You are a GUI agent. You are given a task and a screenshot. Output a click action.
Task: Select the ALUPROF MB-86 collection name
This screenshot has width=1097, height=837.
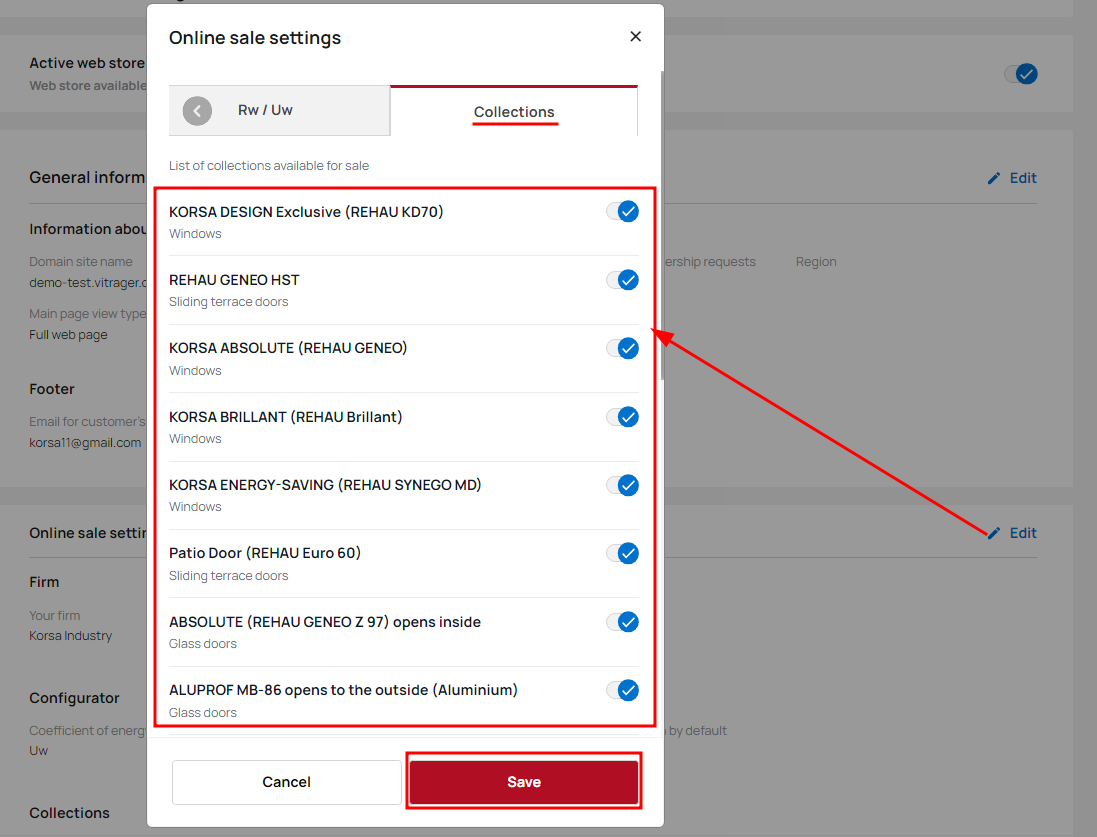(344, 690)
